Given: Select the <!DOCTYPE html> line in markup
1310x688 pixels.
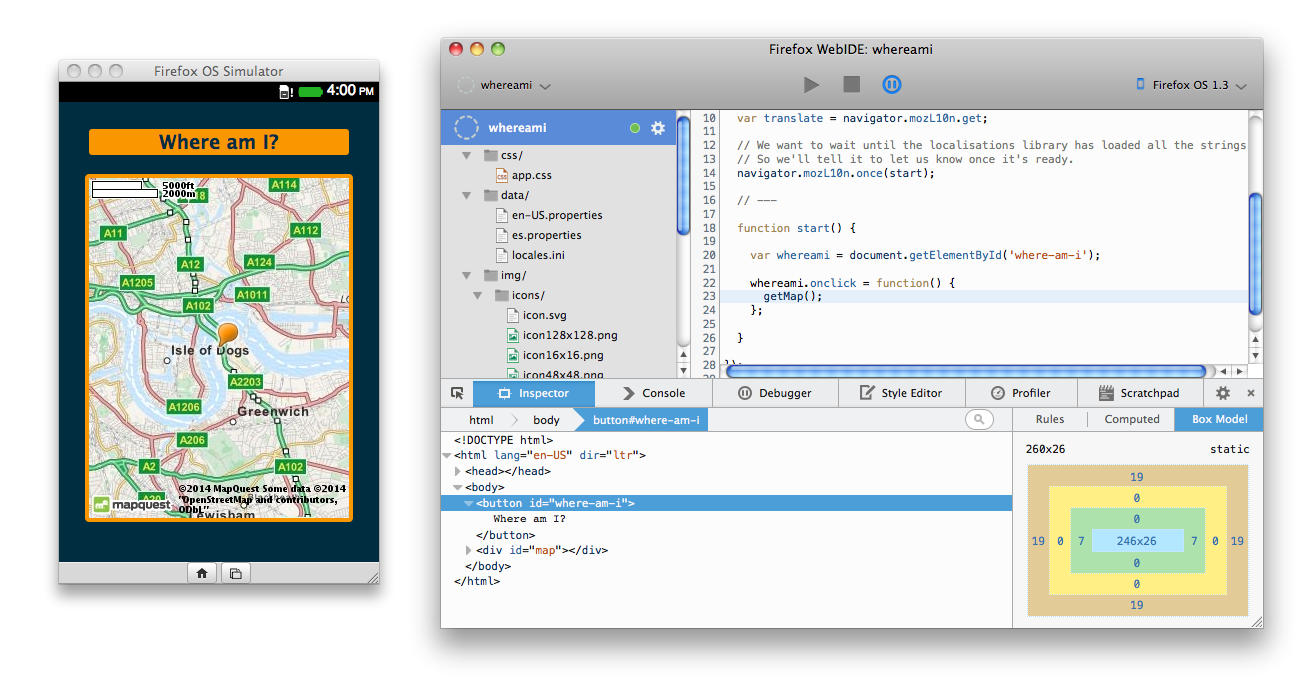Looking at the screenshot, I should pos(503,440).
